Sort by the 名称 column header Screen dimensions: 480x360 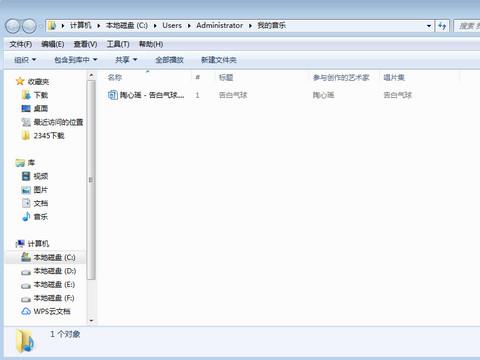[115, 78]
